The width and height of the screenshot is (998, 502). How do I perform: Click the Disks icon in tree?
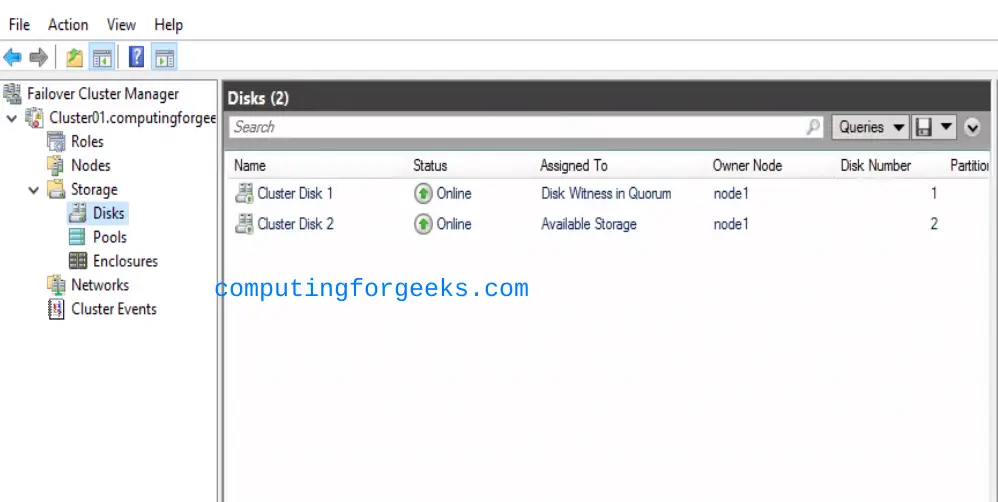(x=78, y=213)
